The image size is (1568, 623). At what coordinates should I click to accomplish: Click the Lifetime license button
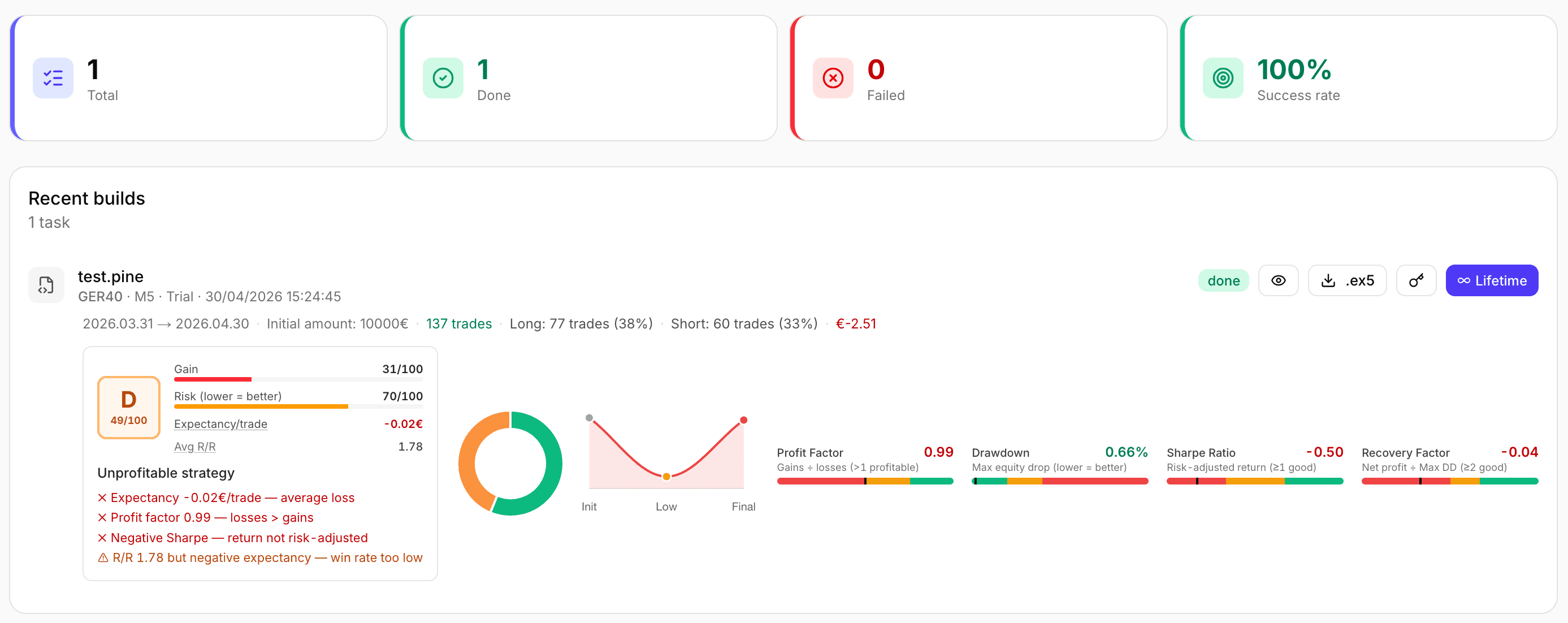click(x=1491, y=281)
